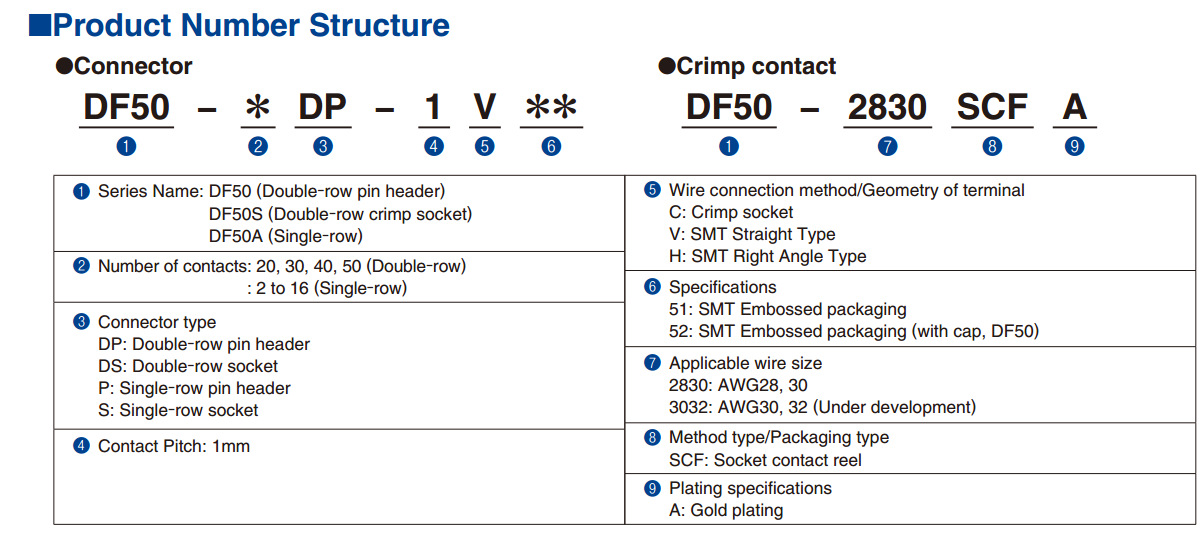Click the blue square before Product Number Structure

click(x=40, y=24)
